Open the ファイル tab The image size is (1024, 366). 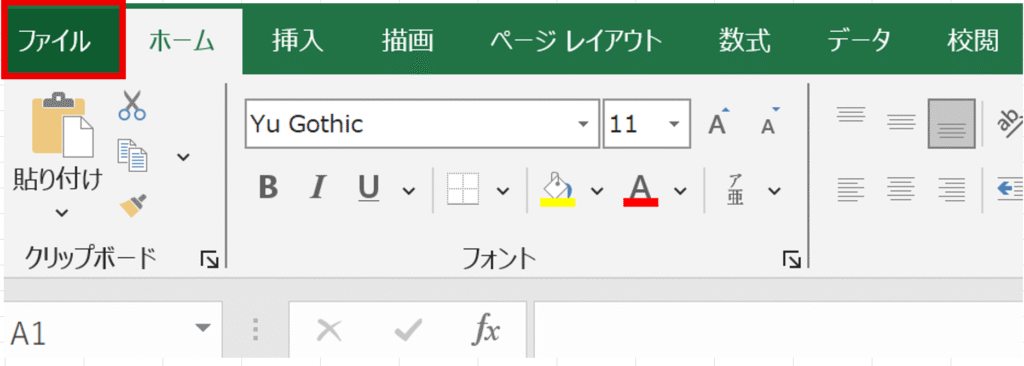[x=63, y=41]
